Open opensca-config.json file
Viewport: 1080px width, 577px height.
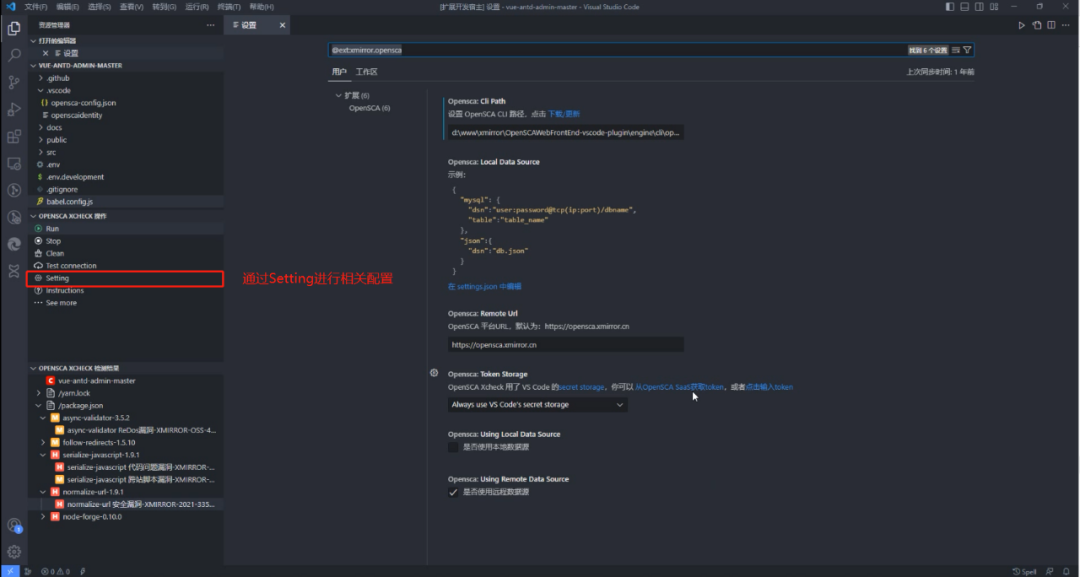pyautogui.click(x=83, y=103)
